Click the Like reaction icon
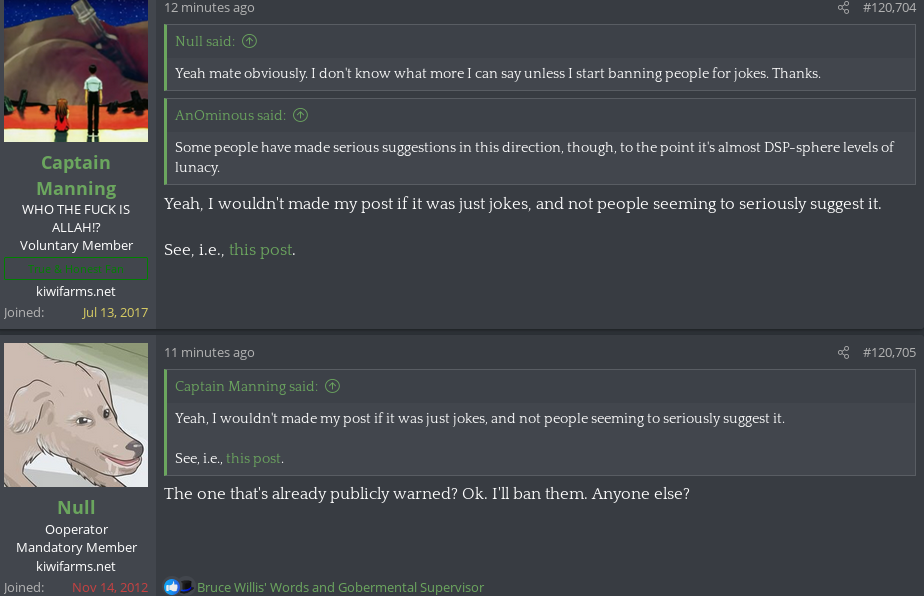Viewport: 924px width, 596px height. point(171,587)
